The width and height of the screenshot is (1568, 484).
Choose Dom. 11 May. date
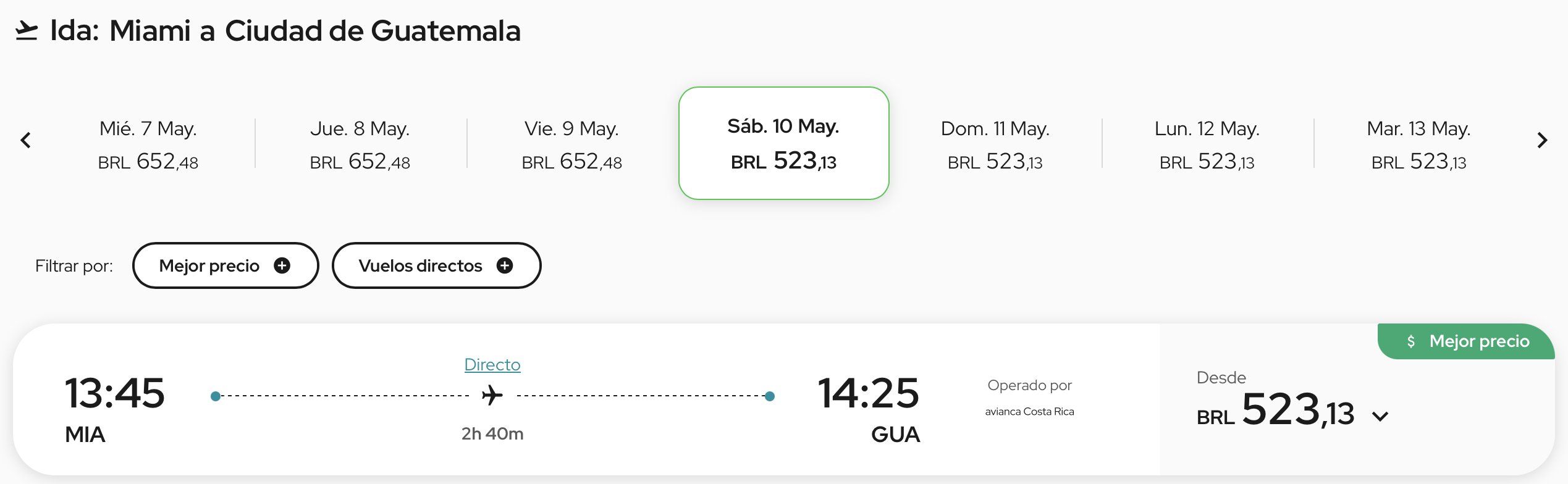(995, 144)
